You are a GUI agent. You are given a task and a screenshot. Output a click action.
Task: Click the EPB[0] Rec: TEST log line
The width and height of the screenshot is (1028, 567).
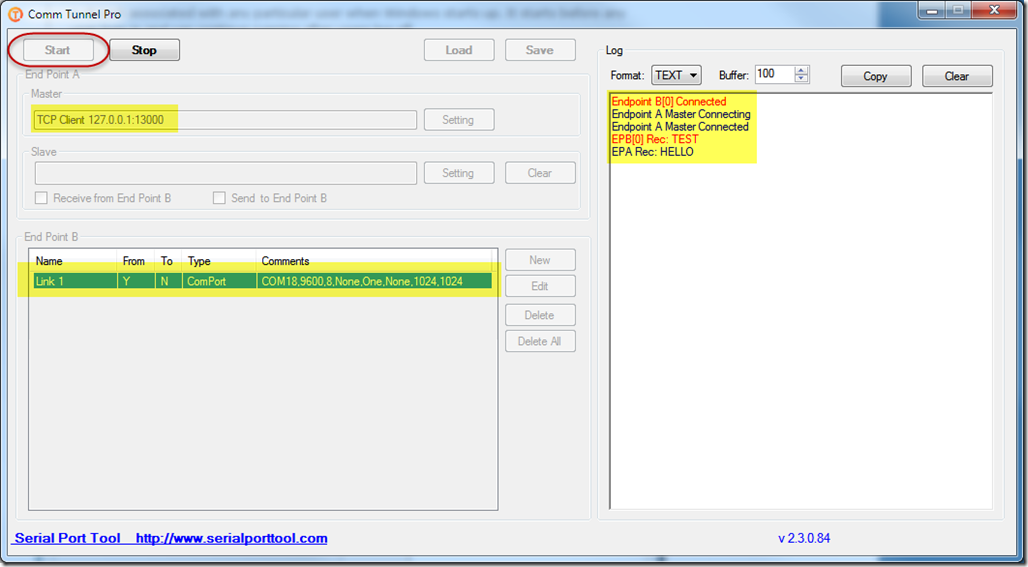click(x=654, y=139)
